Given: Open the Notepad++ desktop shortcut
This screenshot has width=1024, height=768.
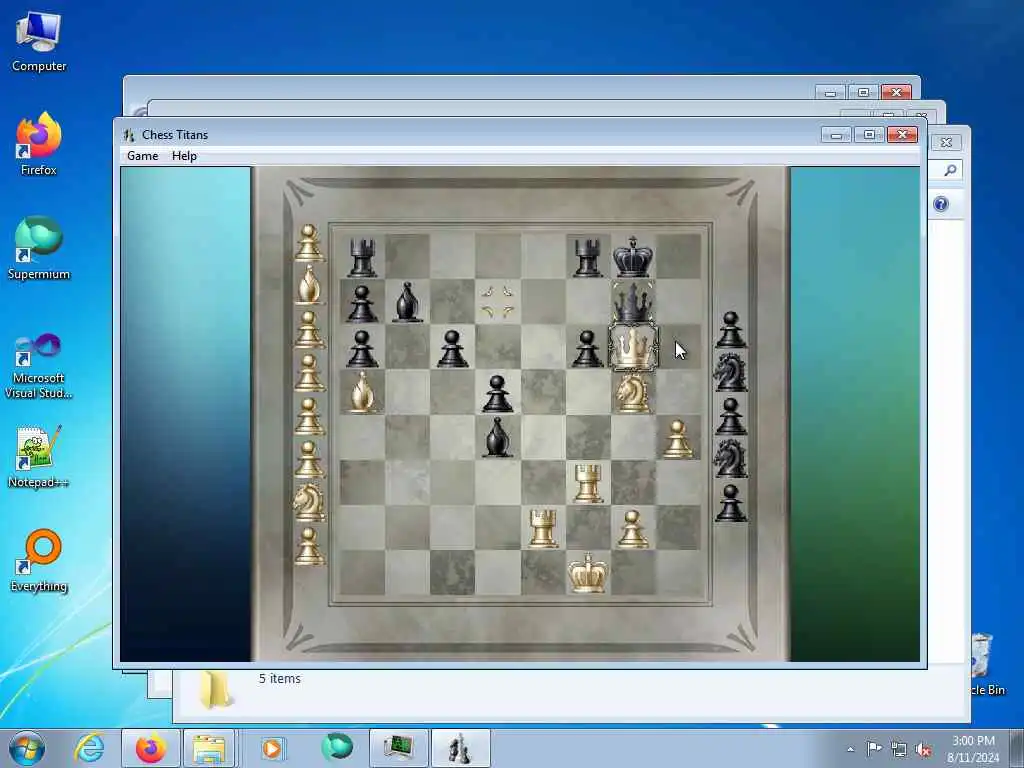Looking at the screenshot, I should coord(39,456).
